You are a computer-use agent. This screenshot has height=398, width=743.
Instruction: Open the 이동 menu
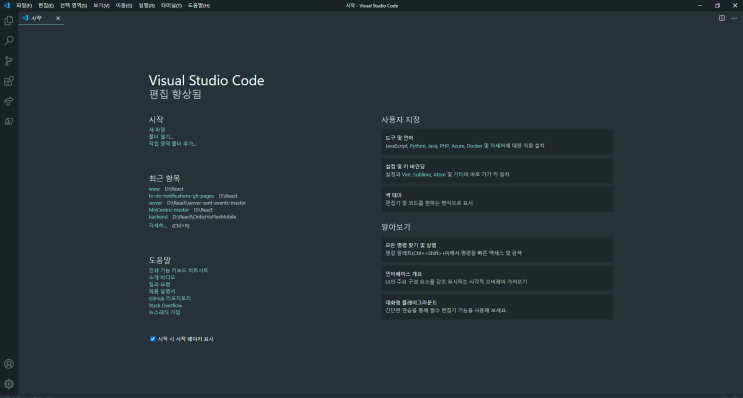[x=124, y=6]
